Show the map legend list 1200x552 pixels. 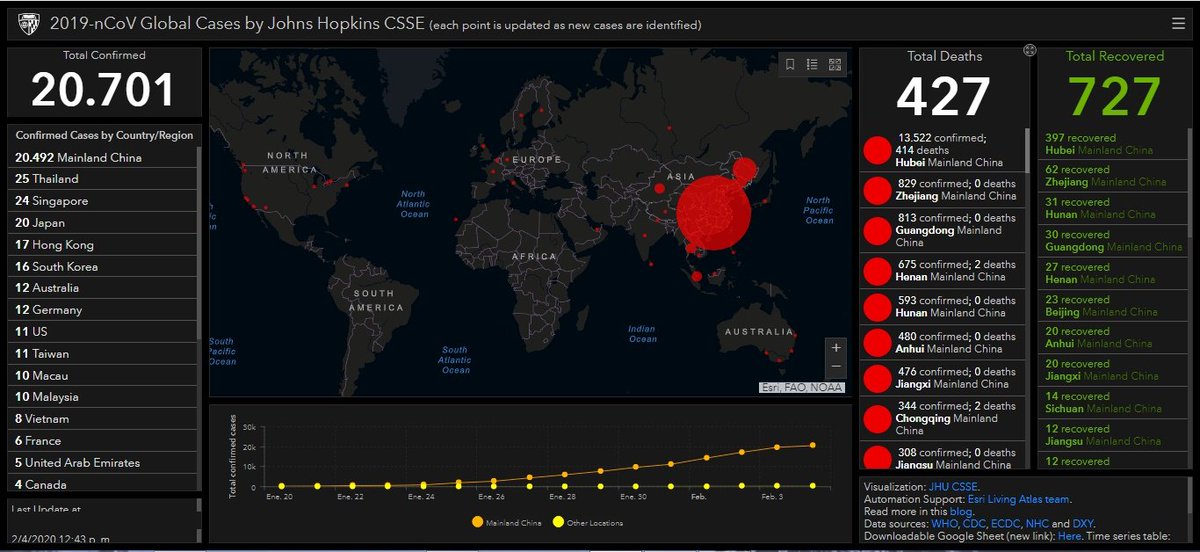coord(813,65)
